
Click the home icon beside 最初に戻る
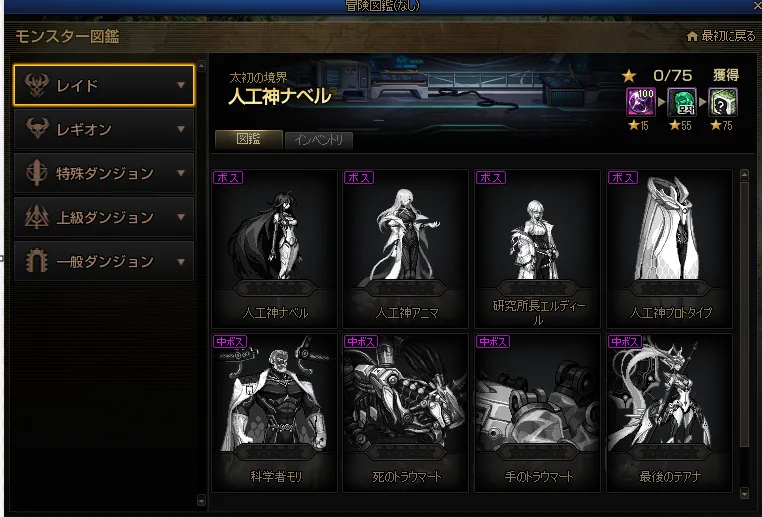point(692,36)
